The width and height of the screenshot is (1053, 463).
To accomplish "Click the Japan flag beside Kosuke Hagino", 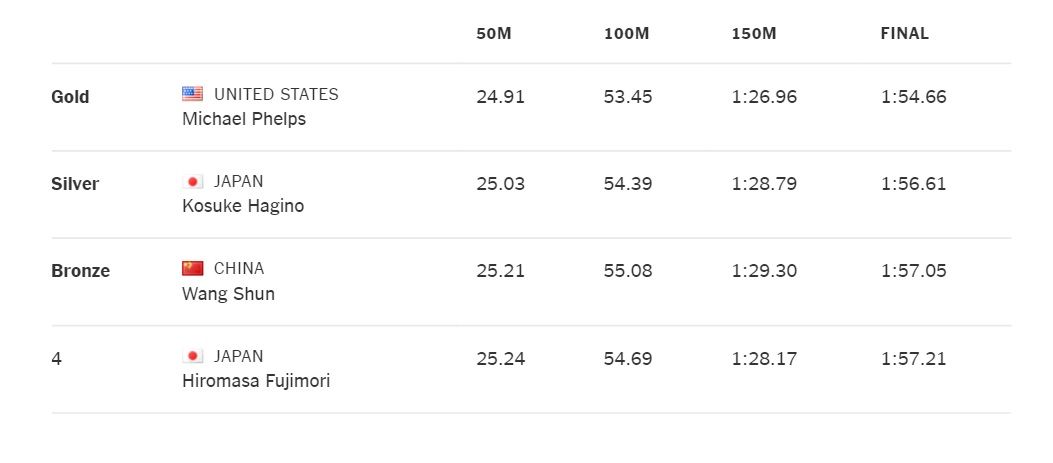I will coord(193,182).
